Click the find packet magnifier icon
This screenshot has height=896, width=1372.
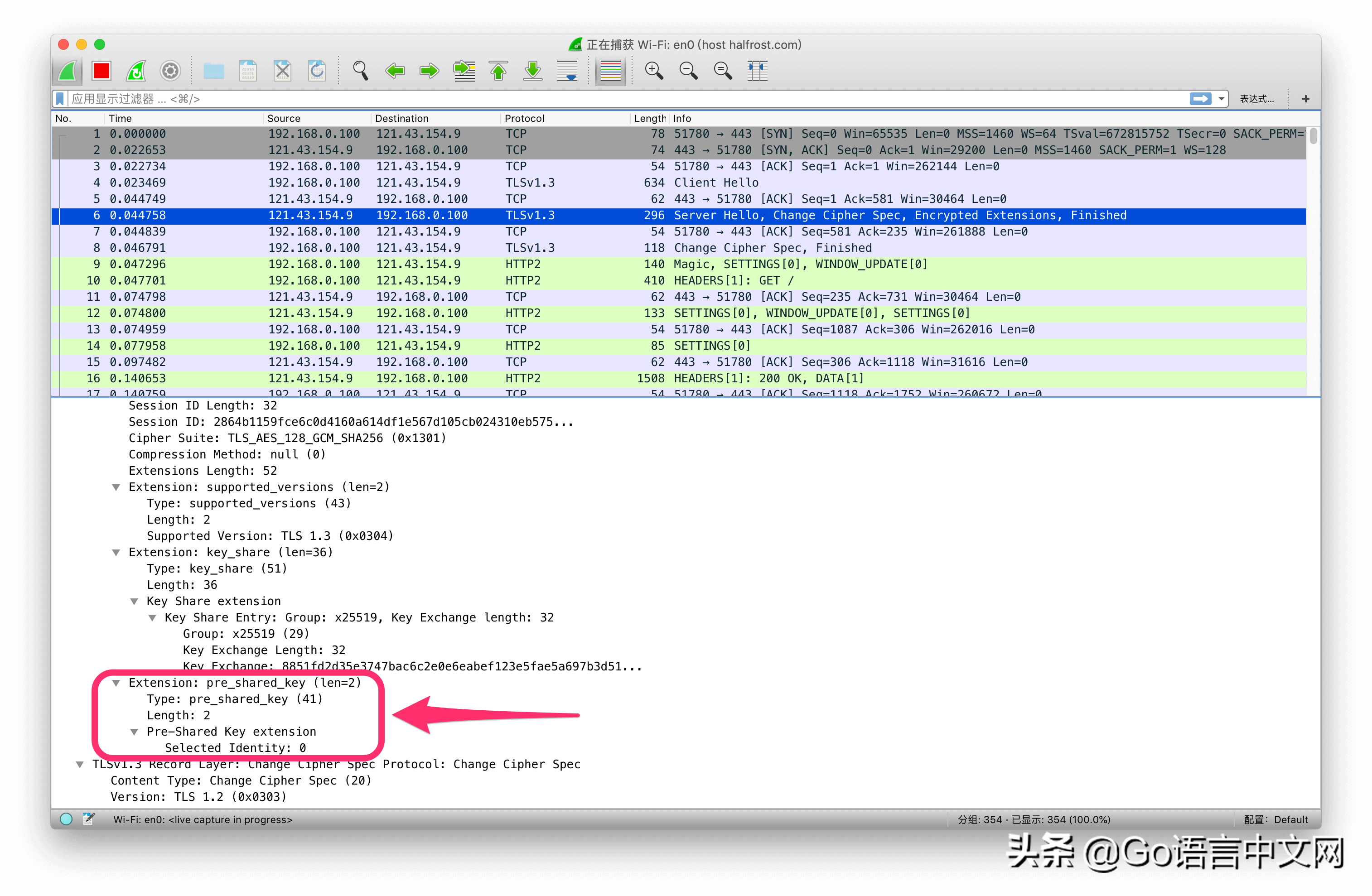(x=360, y=71)
